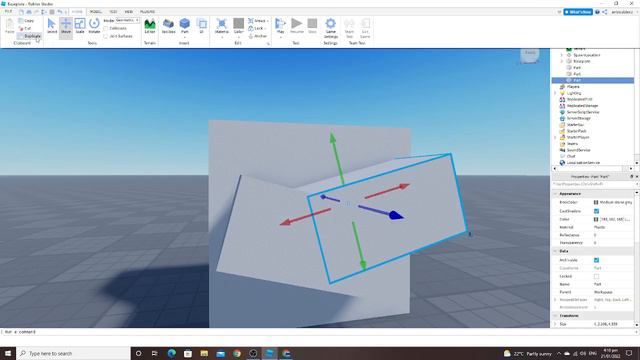The image size is (640, 360).
Task: Collapse the Transform properties section
Action: (556, 316)
